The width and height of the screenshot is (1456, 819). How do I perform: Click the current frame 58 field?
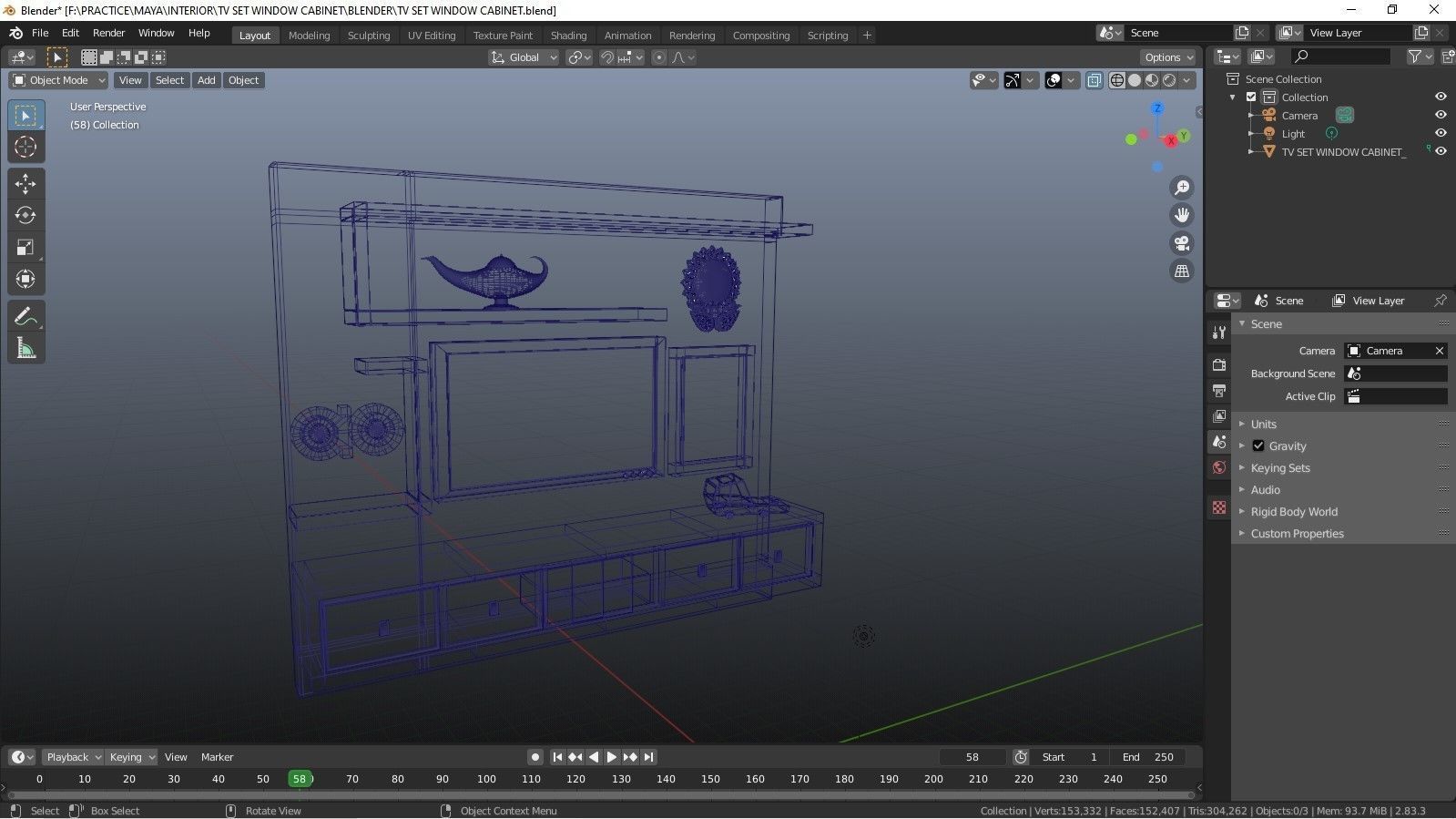[972, 757]
